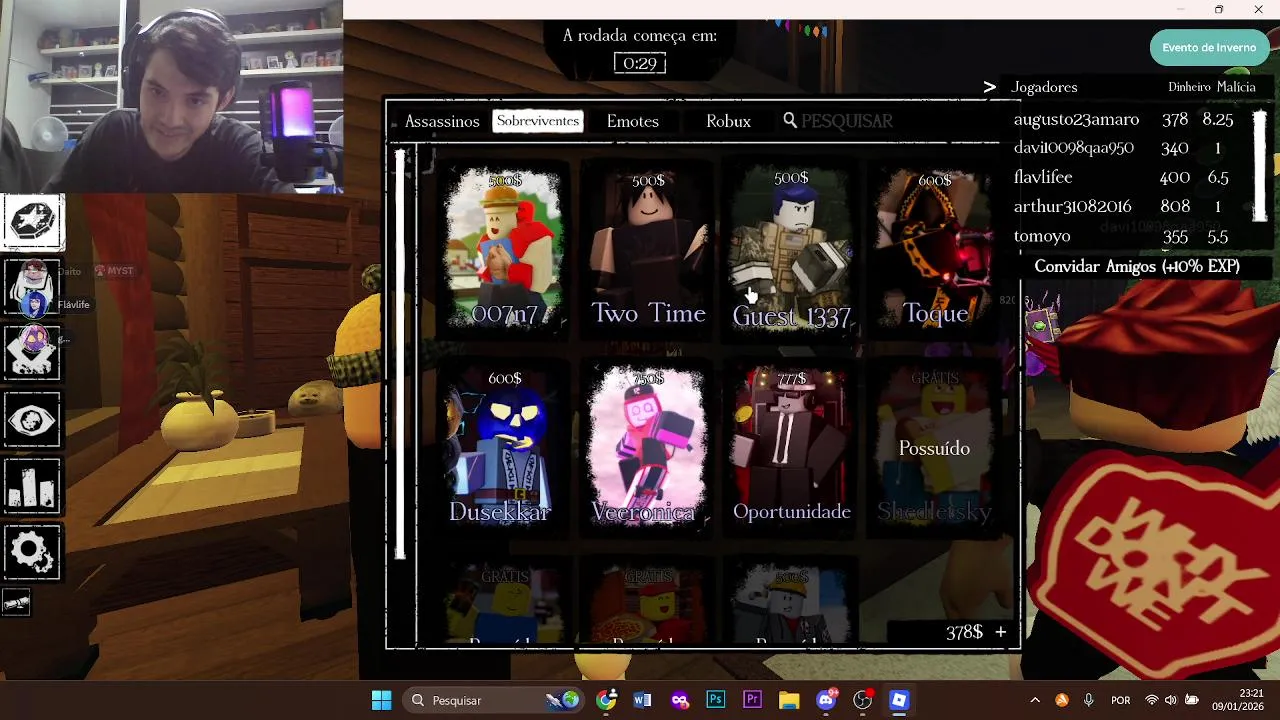Click the PESQUISAR search field
The height and width of the screenshot is (720, 1280).
tap(847, 121)
